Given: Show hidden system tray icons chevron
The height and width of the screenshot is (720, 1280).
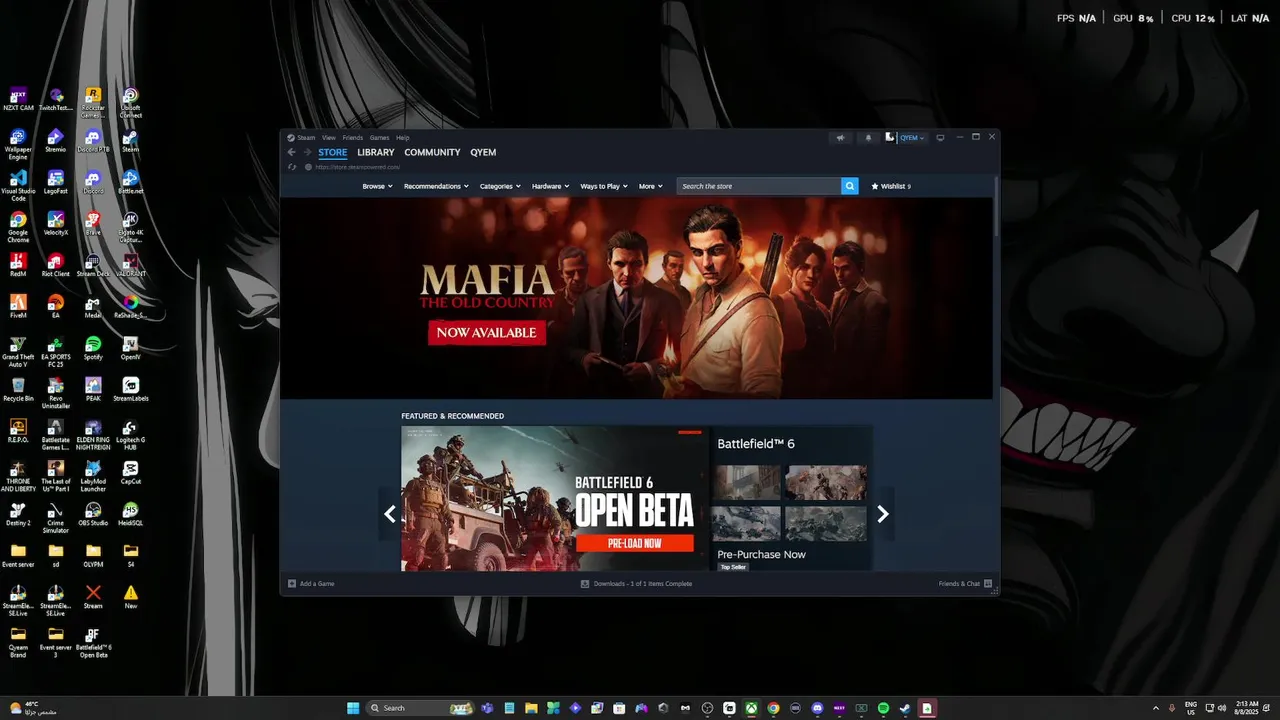Looking at the screenshot, I should 1156,708.
